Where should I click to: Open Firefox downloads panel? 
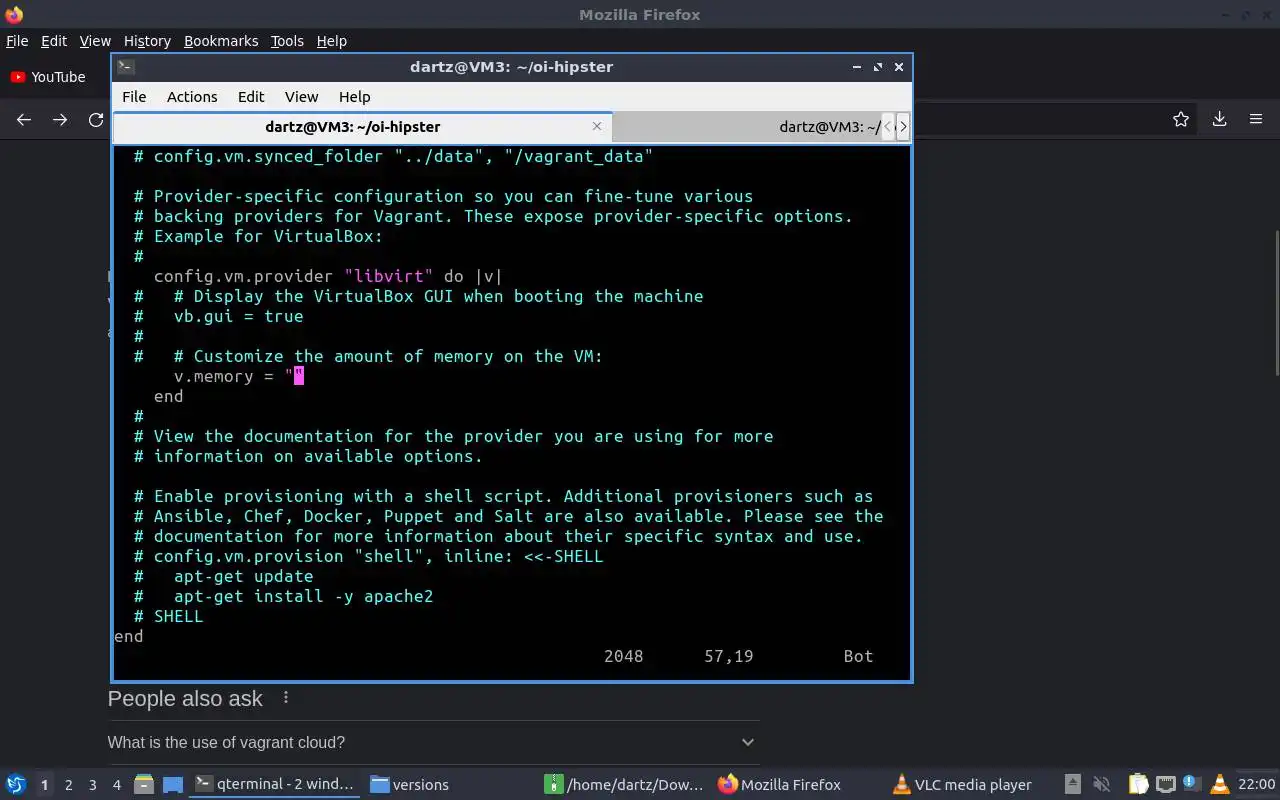pyautogui.click(x=1219, y=119)
